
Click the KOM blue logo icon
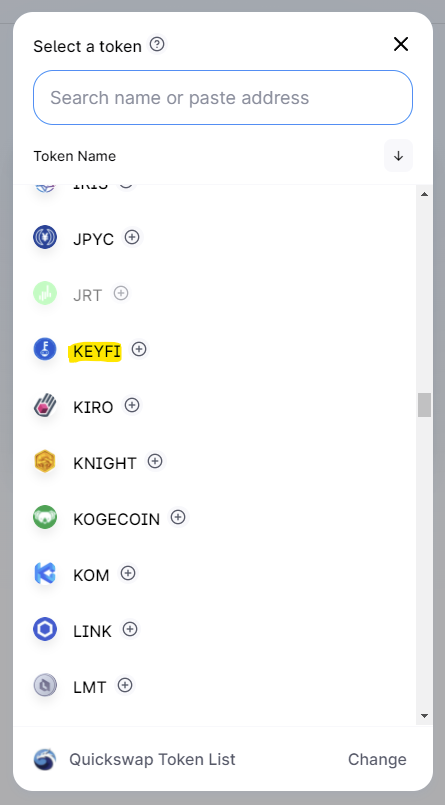click(x=45, y=573)
